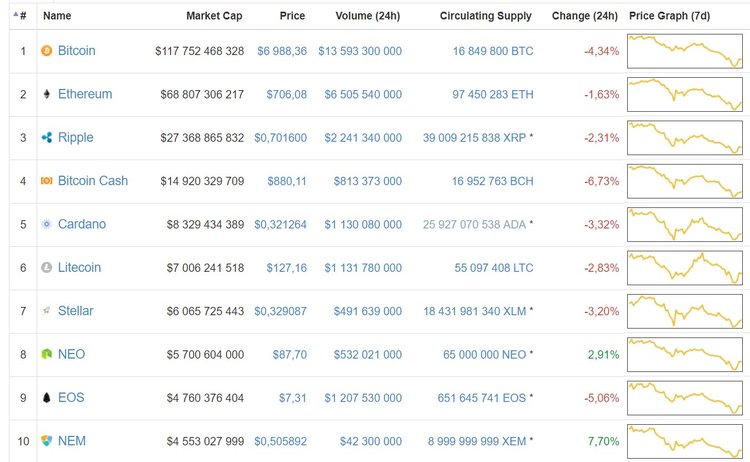Sort by Change (24h) column header
The width and height of the screenshot is (750, 462).
click(x=584, y=16)
